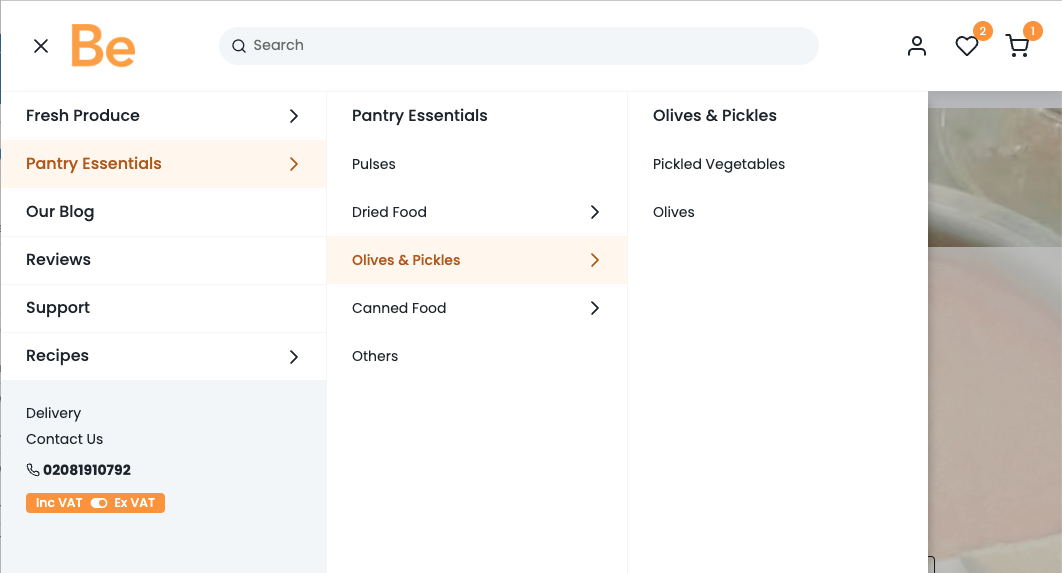
Task: Expand the Recipes submenu chevron
Action: (293, 356)
